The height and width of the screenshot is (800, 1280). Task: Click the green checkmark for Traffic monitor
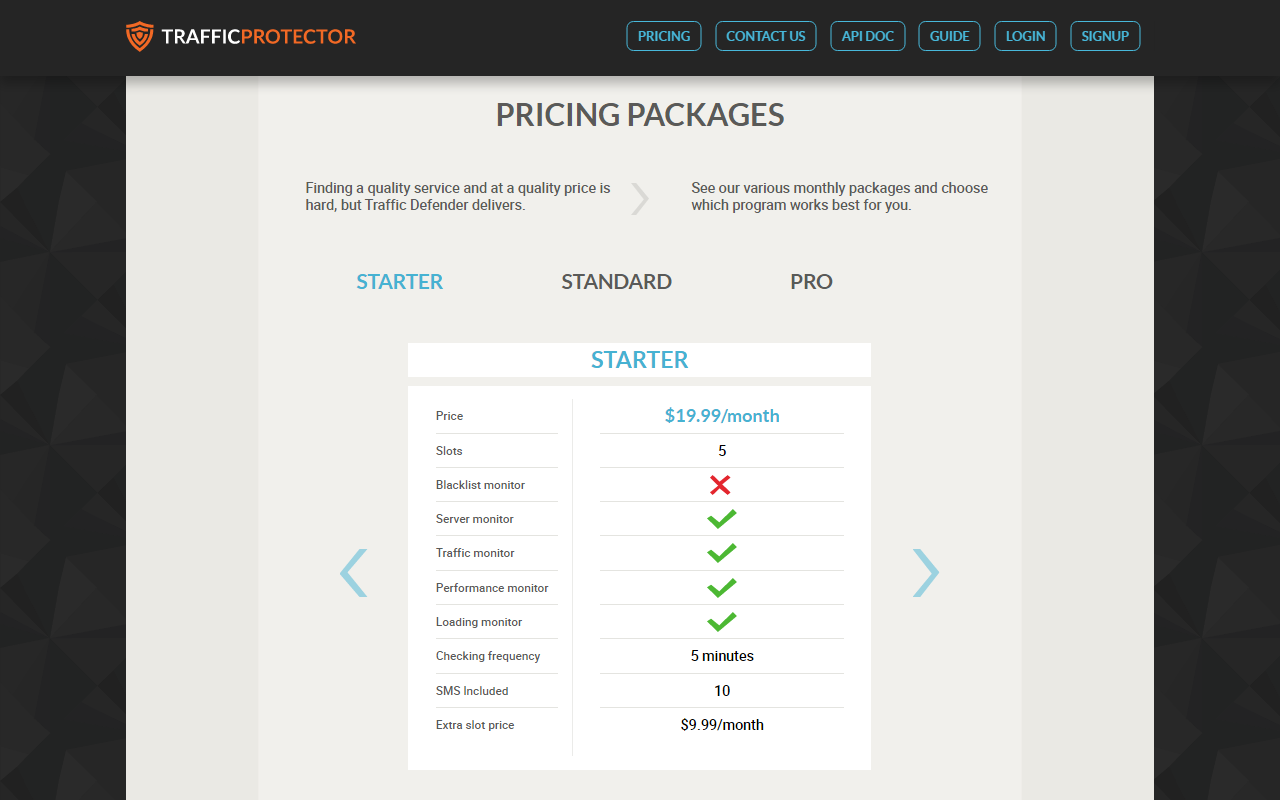[x=721, y=553]
